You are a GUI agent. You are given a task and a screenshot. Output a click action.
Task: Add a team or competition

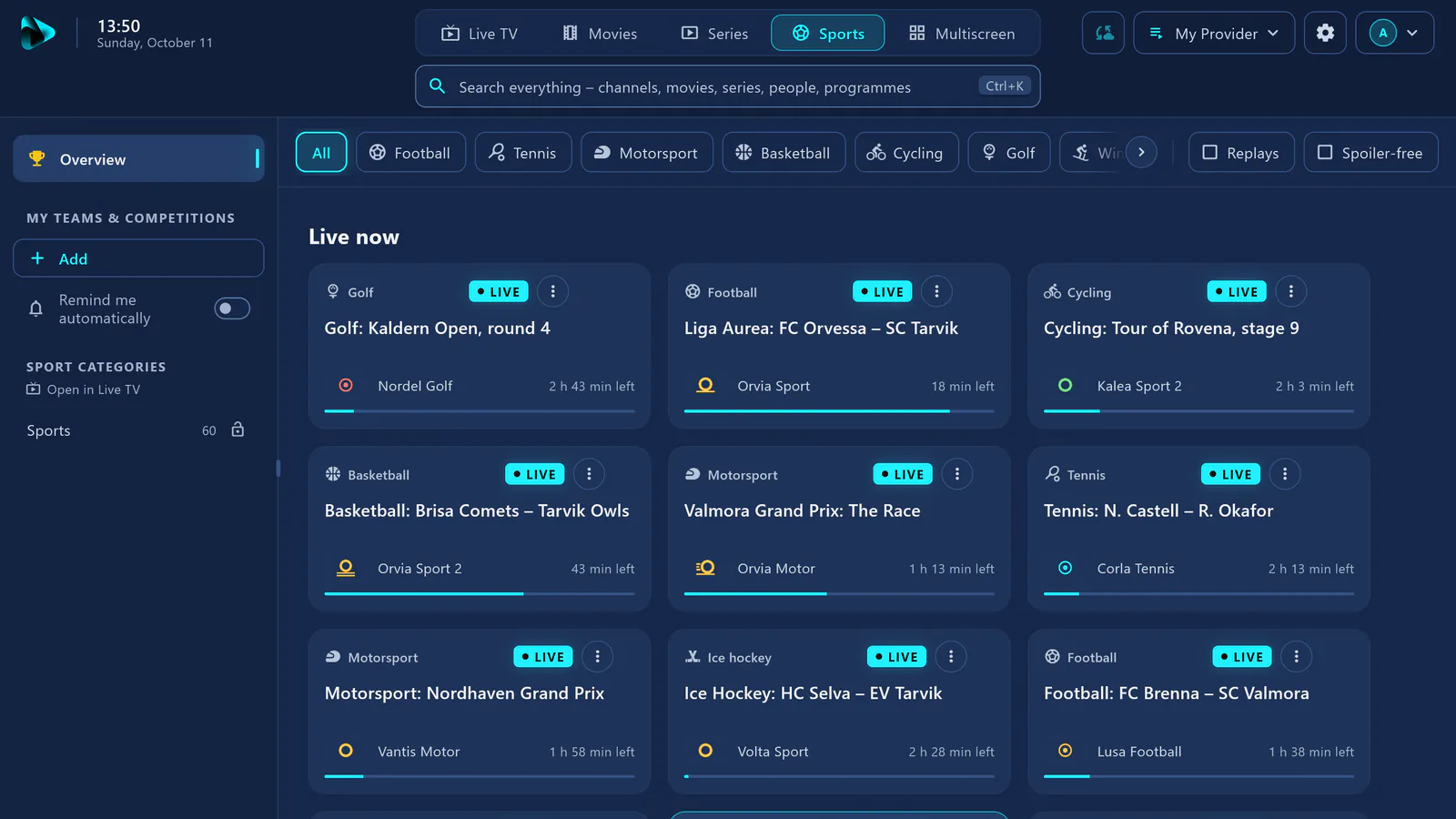point(138,258)
